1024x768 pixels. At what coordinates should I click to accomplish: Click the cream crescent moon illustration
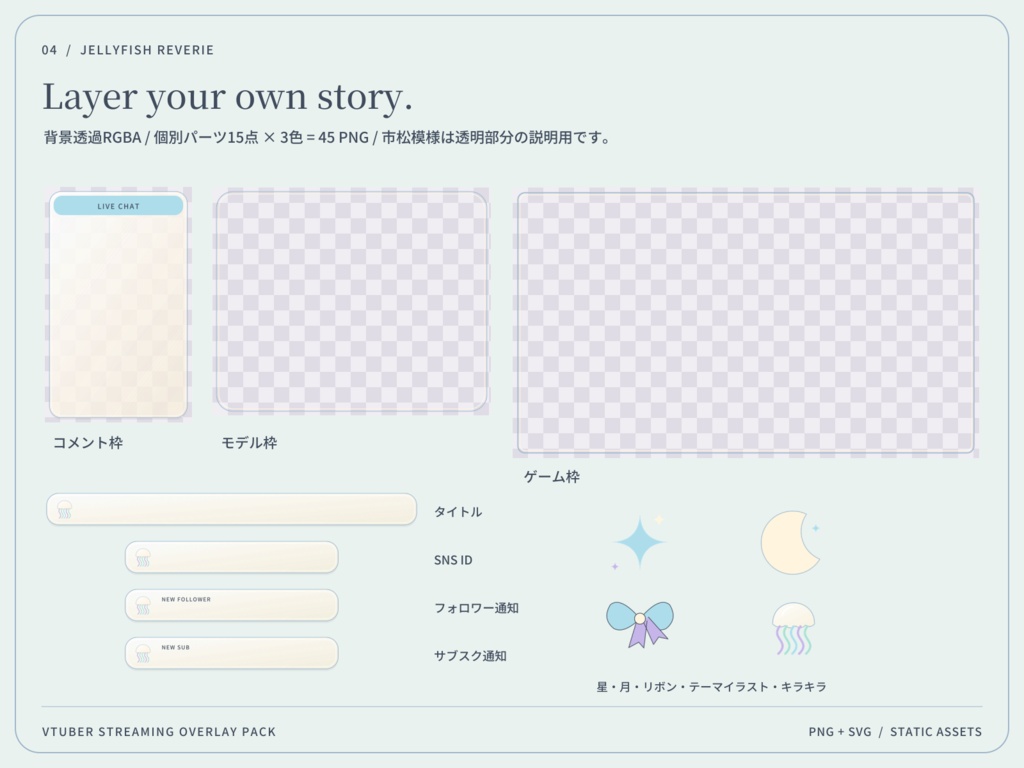790,543
